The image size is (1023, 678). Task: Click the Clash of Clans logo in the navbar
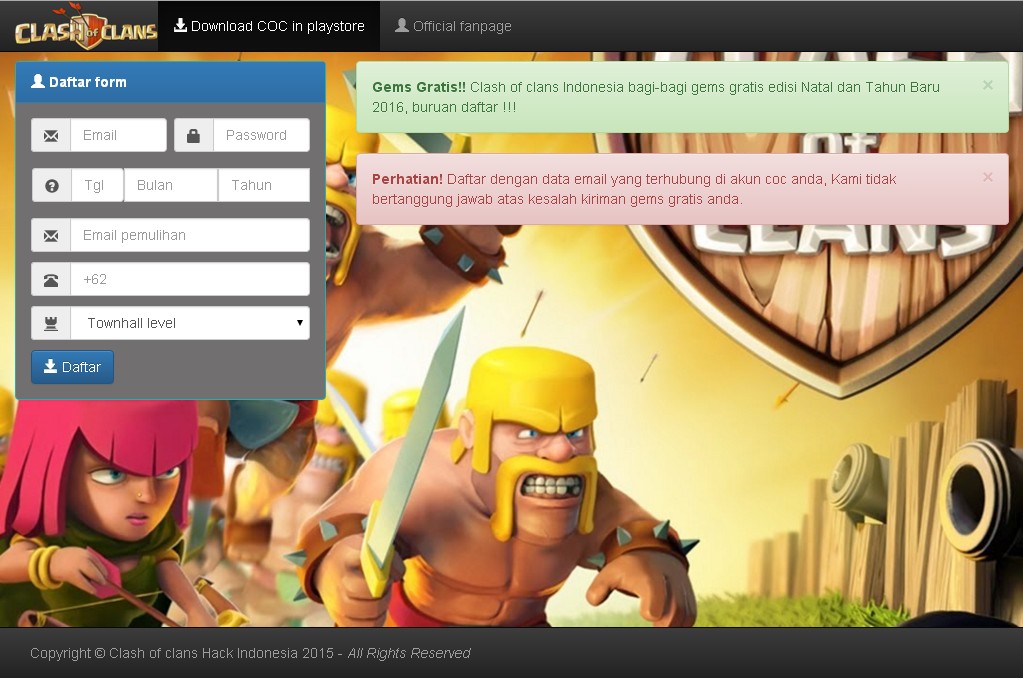[84, 26]
